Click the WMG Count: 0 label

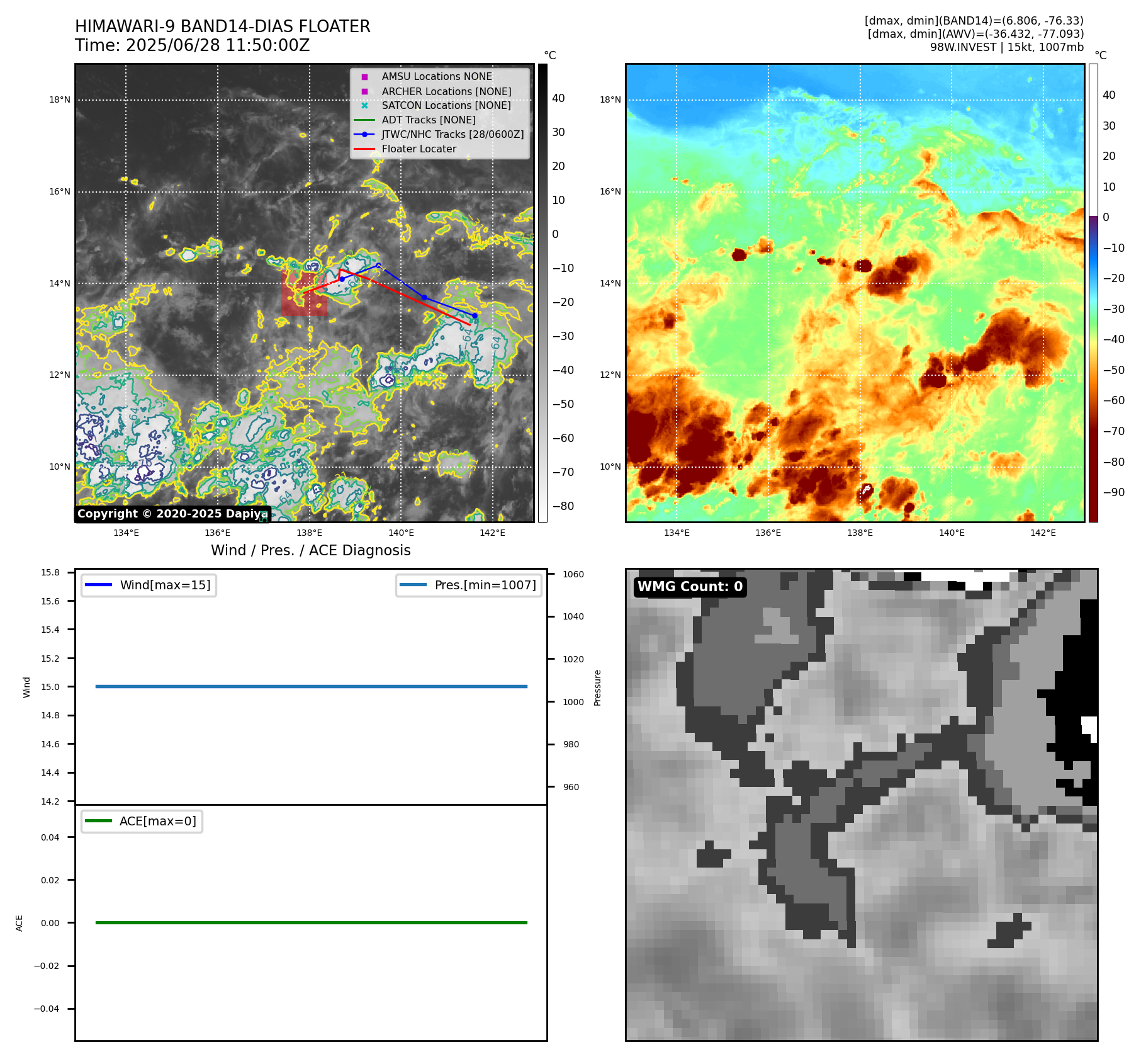point(690,587)
